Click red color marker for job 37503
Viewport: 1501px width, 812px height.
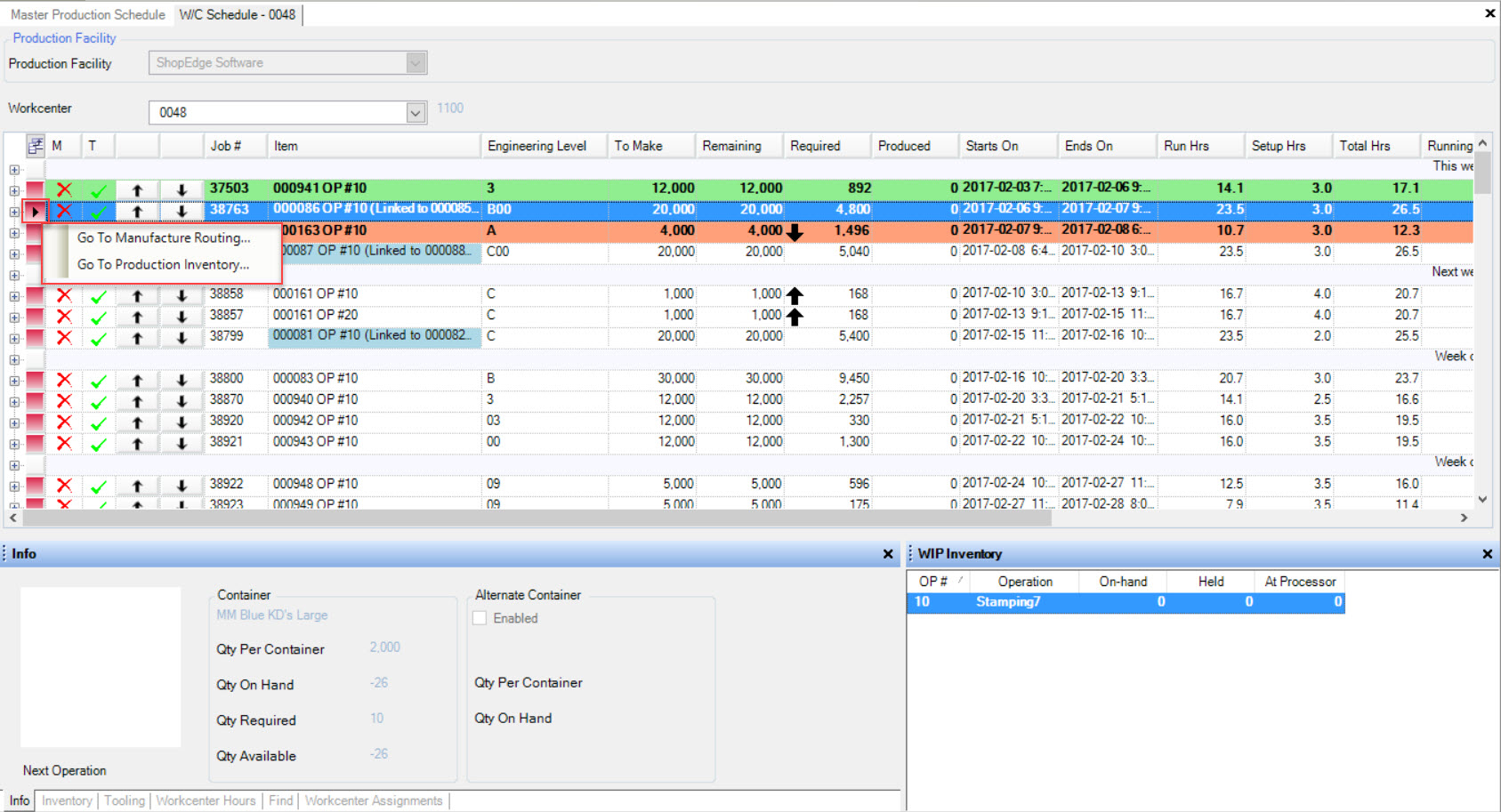[x=35, y=189]
